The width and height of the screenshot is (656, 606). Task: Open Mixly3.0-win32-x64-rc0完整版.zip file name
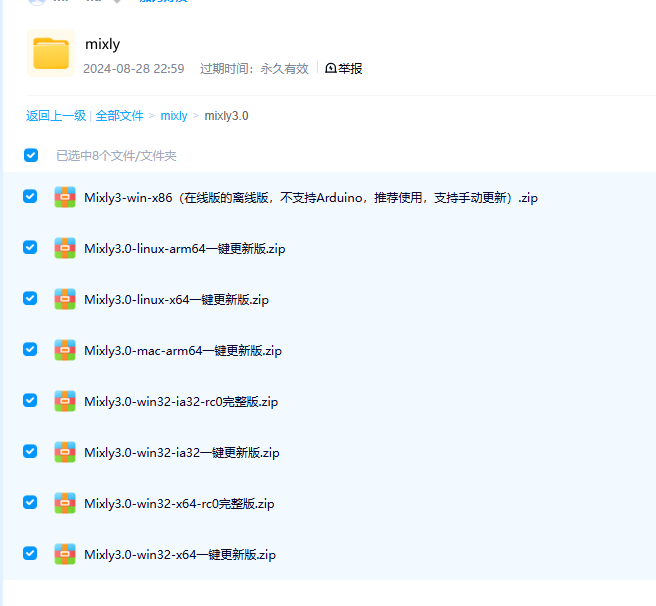point(179,503)
